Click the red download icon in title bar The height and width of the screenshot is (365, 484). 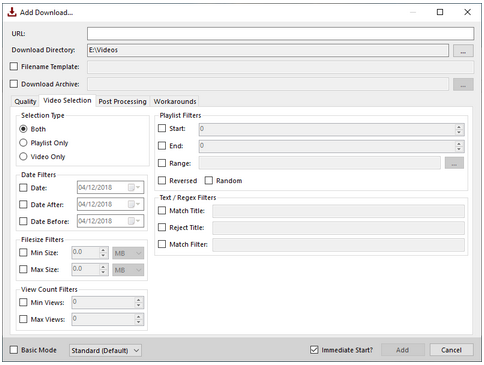pos(12,12)
